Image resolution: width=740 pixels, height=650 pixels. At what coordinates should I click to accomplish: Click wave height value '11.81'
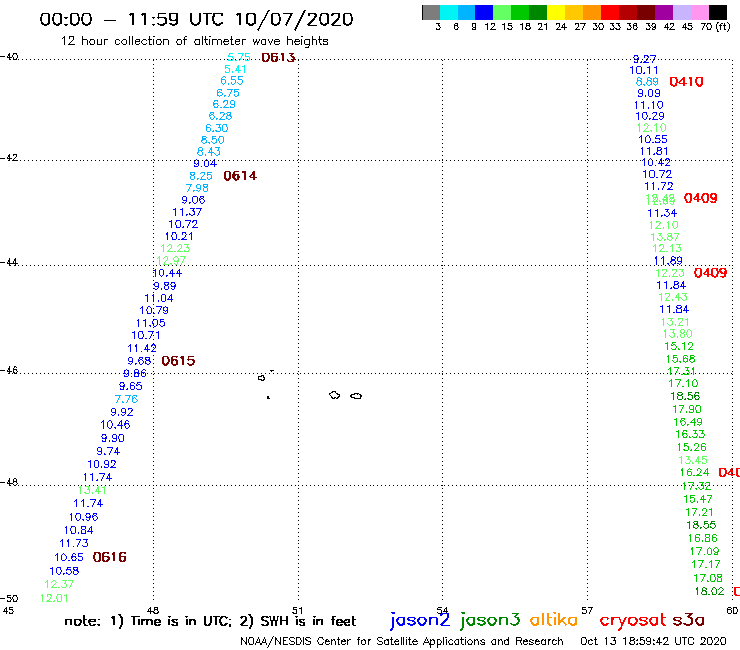coord(654,151)
